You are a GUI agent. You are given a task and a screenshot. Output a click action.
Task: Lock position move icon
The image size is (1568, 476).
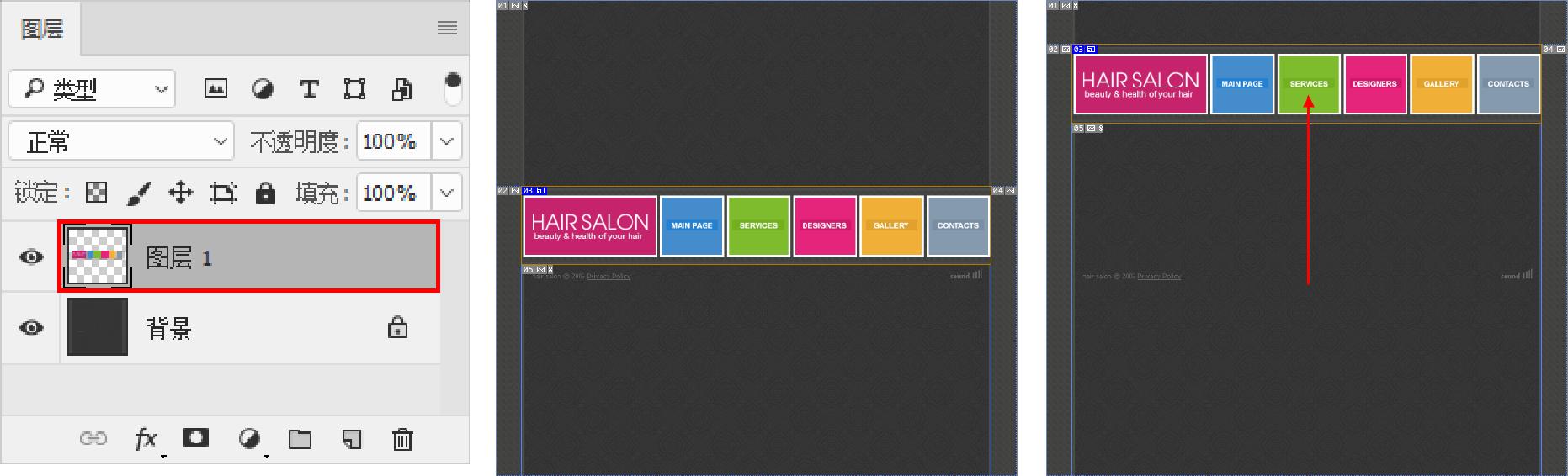pos(180,193)
